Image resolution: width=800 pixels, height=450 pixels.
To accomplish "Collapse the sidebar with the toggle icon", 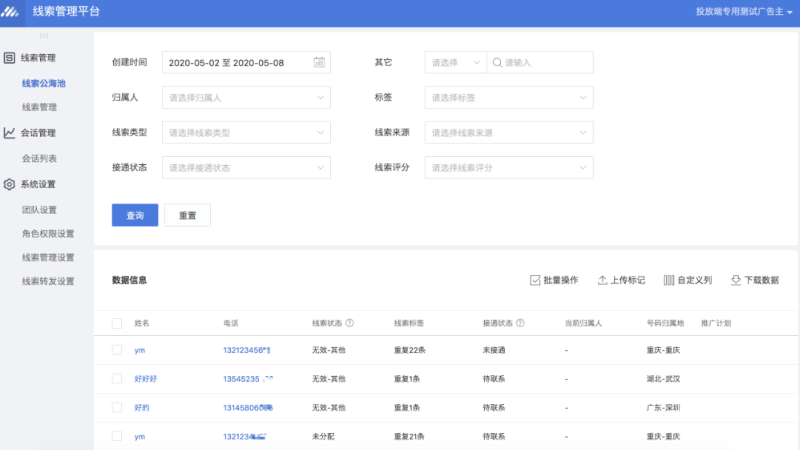I will (44, 36).
